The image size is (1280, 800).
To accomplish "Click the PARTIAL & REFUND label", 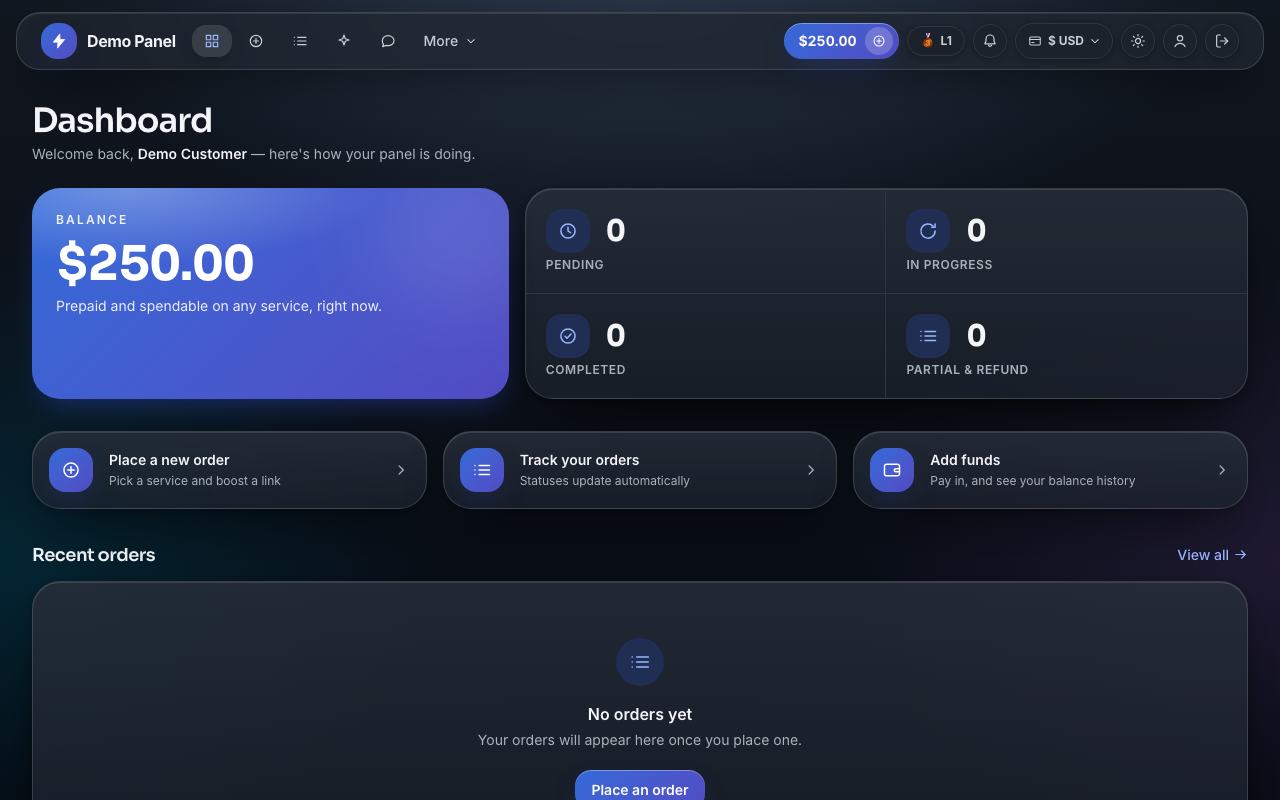I will click(x=967, y=370).
